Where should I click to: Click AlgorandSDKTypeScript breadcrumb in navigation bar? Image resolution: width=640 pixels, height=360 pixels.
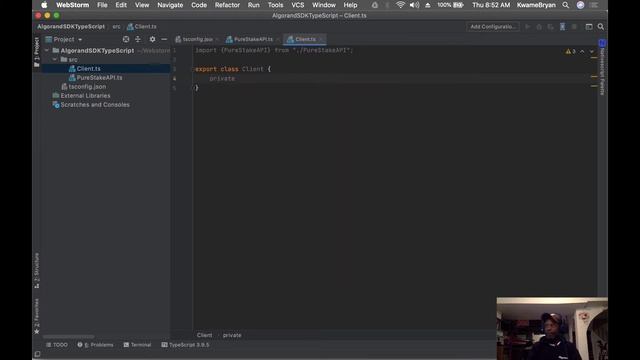click(71, 27)
